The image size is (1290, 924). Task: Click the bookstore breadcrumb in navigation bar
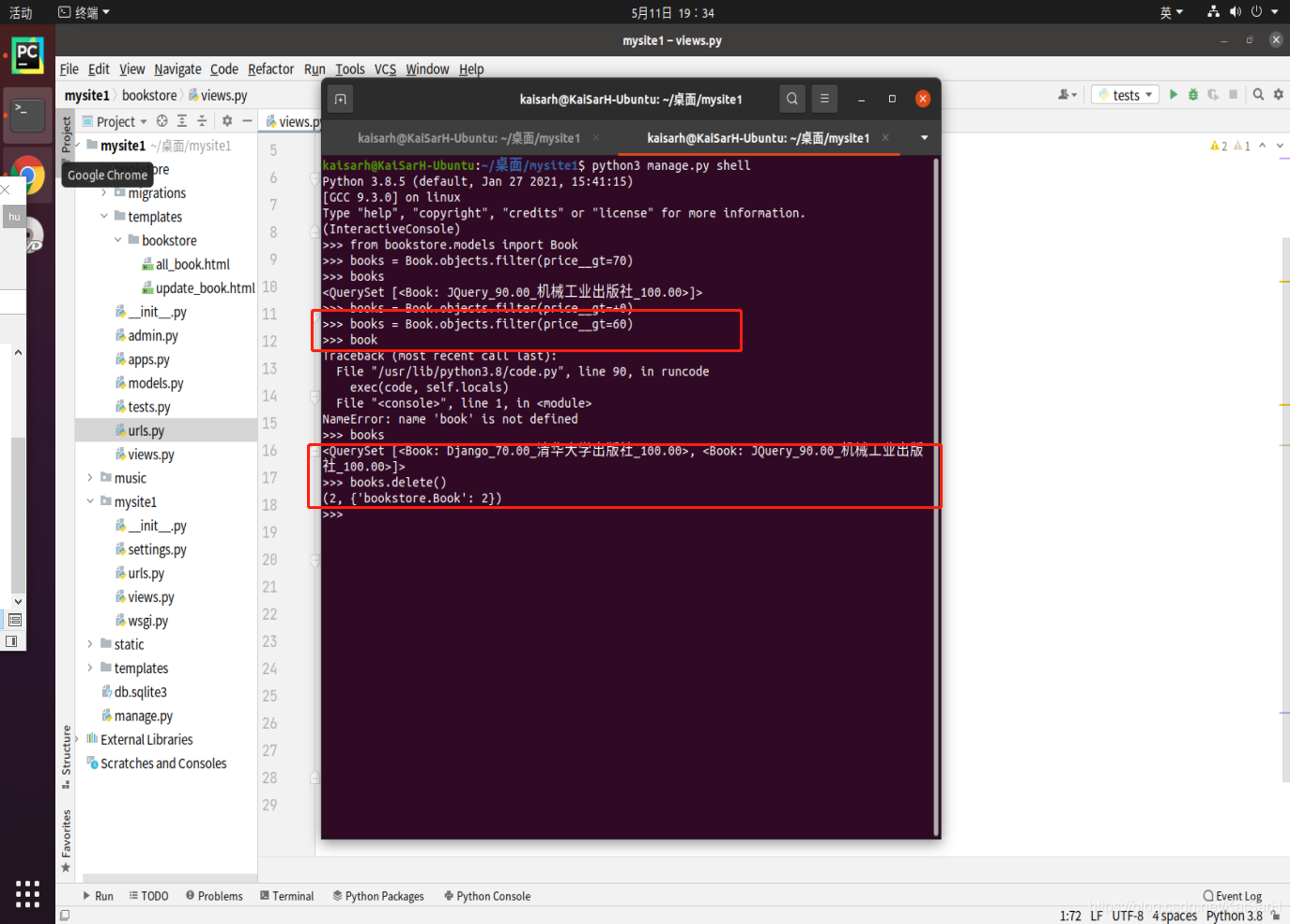[149, 95]
